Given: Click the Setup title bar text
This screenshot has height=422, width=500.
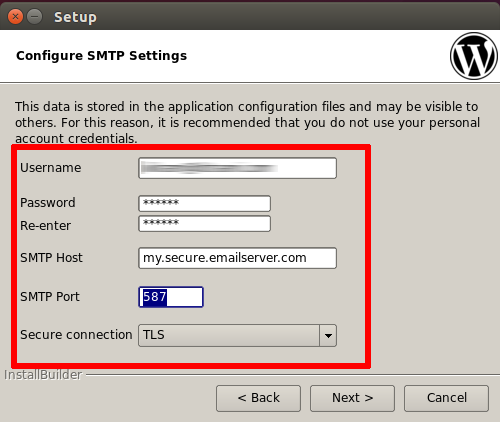Looking at the screenshot, I should pos(75,17).
